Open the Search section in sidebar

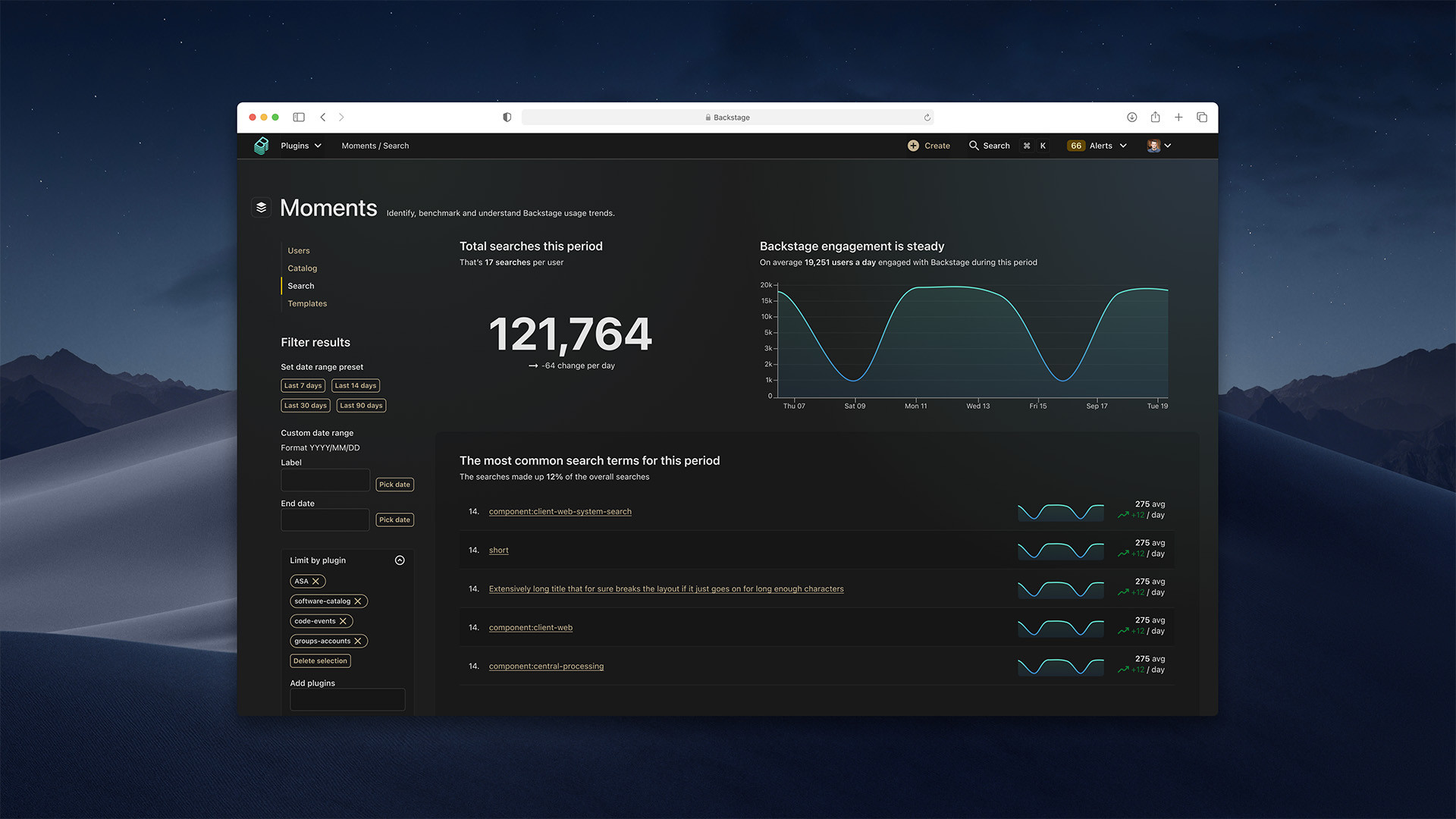pyautogui.click(x=300, y=285)
